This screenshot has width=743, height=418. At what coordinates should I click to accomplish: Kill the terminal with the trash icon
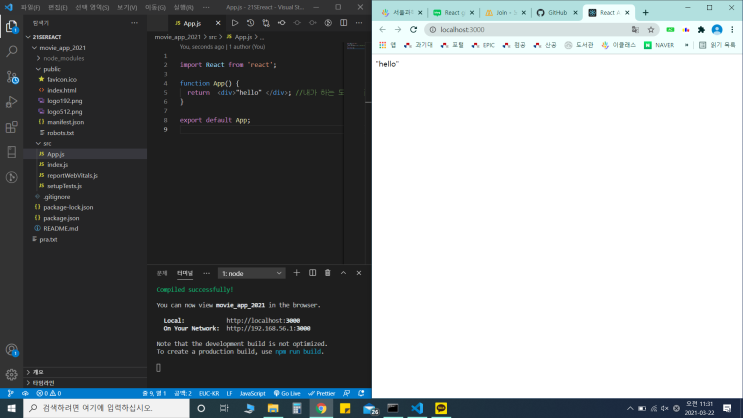(x=327, y=273)
